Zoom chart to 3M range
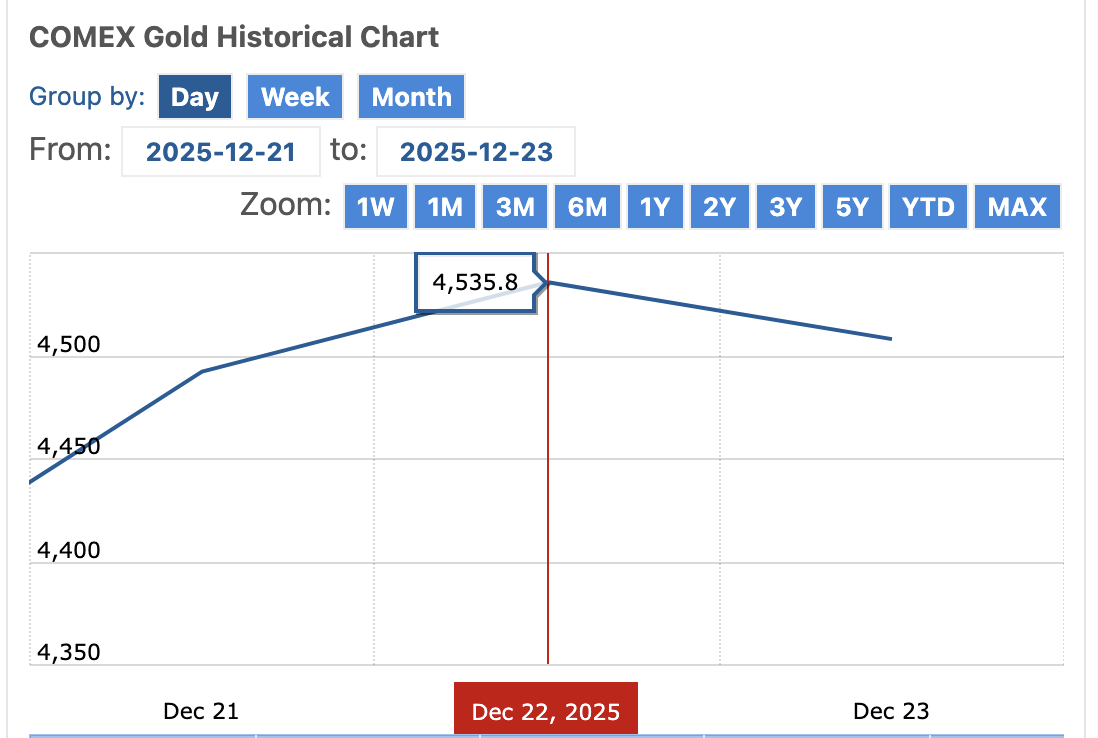This screenshot has width=1098, height=738. tap(515, 207)
